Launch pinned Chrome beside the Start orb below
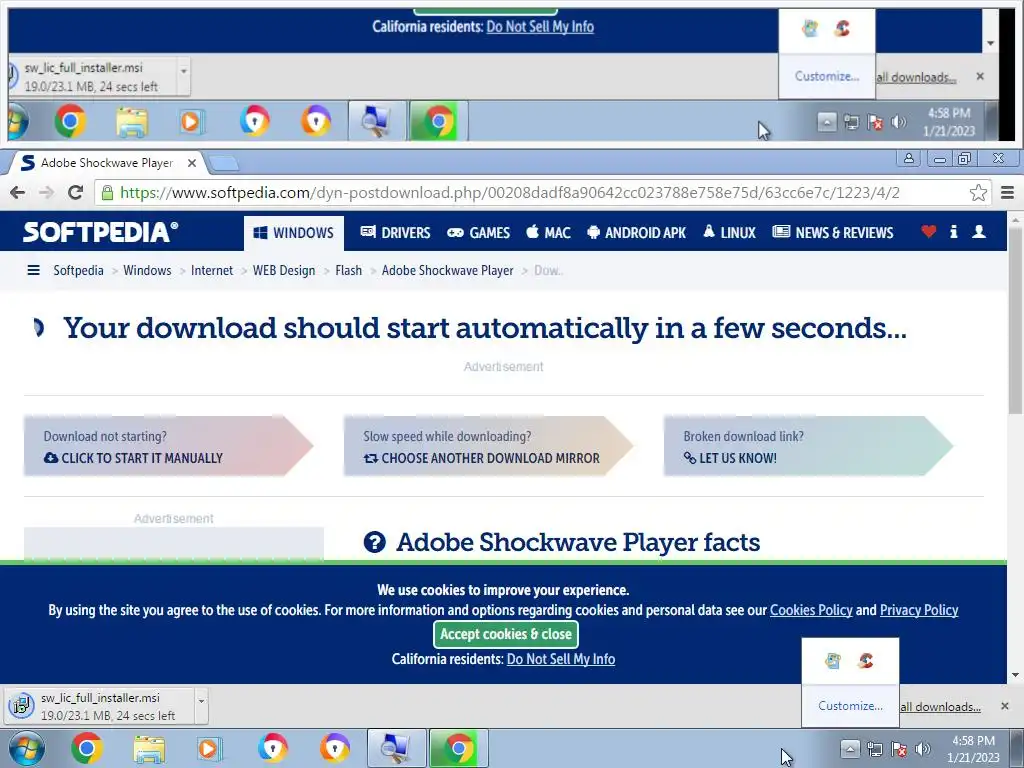 coord(86,748)
